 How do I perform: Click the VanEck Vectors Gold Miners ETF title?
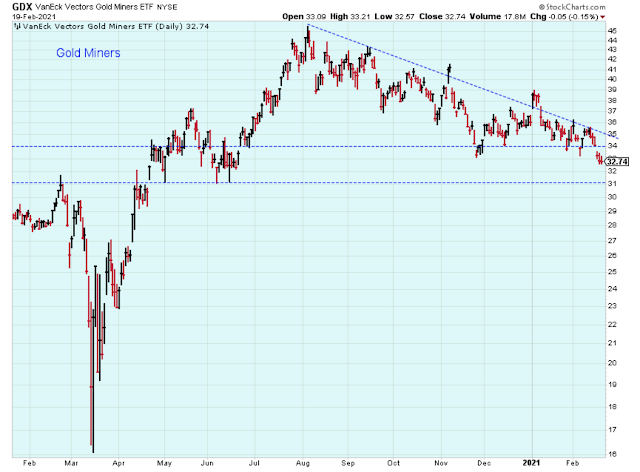tap(94, 7)
